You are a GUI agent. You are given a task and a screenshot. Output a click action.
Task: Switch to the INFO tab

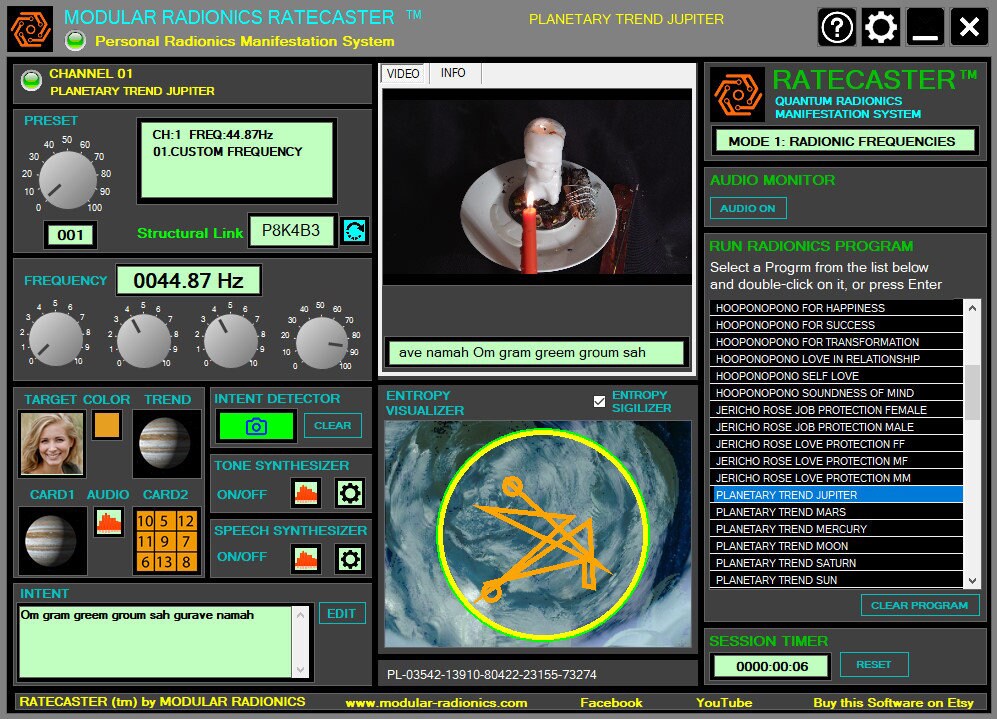454,73
